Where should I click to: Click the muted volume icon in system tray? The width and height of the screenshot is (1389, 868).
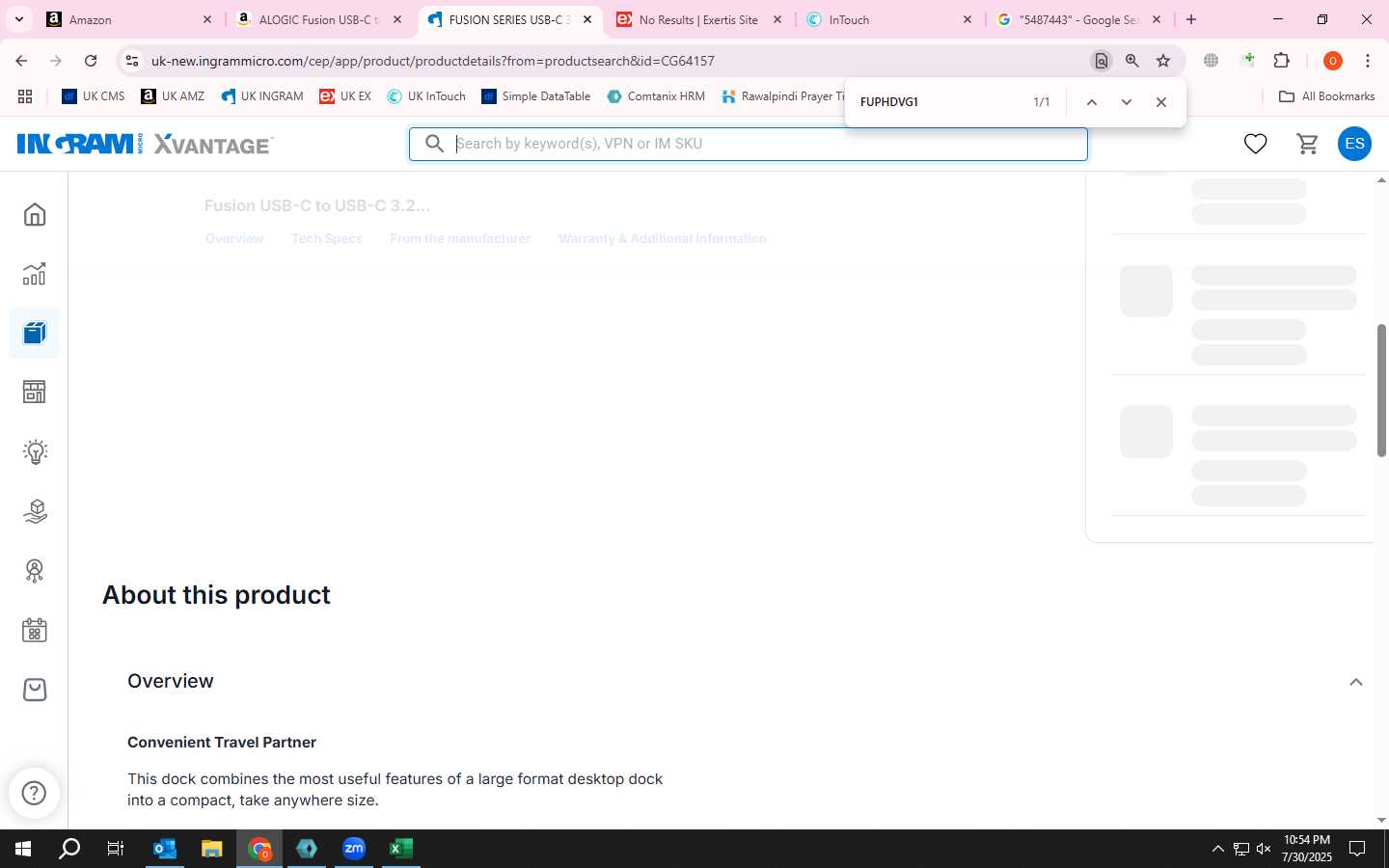pos(1264,849)
